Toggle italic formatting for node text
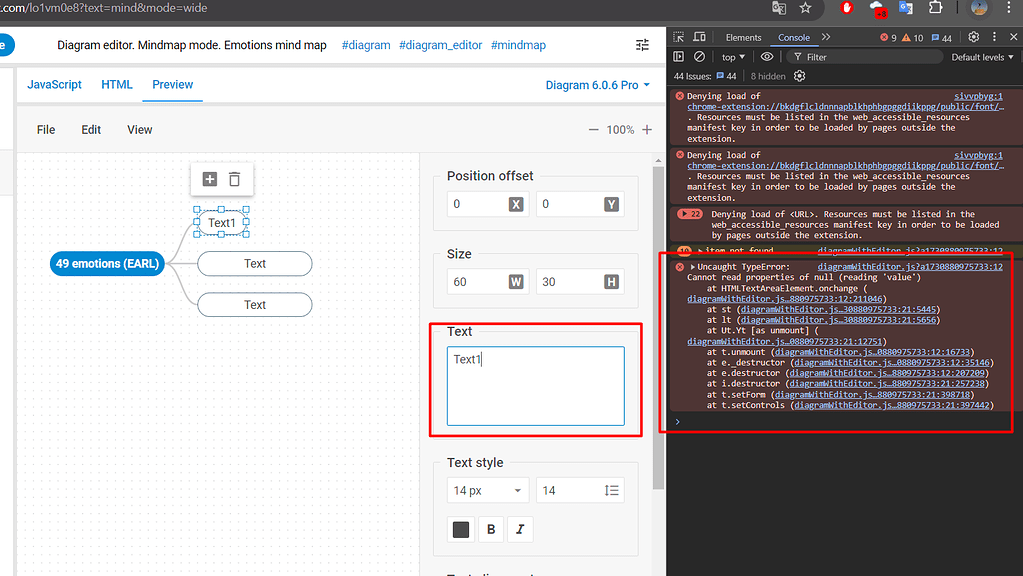The width and height of the screenshot is (1023, 576). point(519,529)
